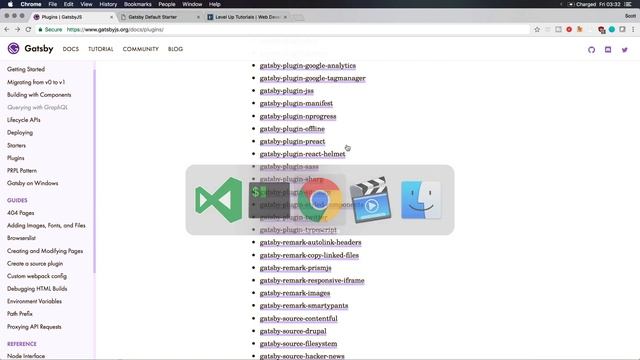Open DOCS in Gatsby navigation
This screenshot has height=360, width=640.
click(x=71, y=49)
